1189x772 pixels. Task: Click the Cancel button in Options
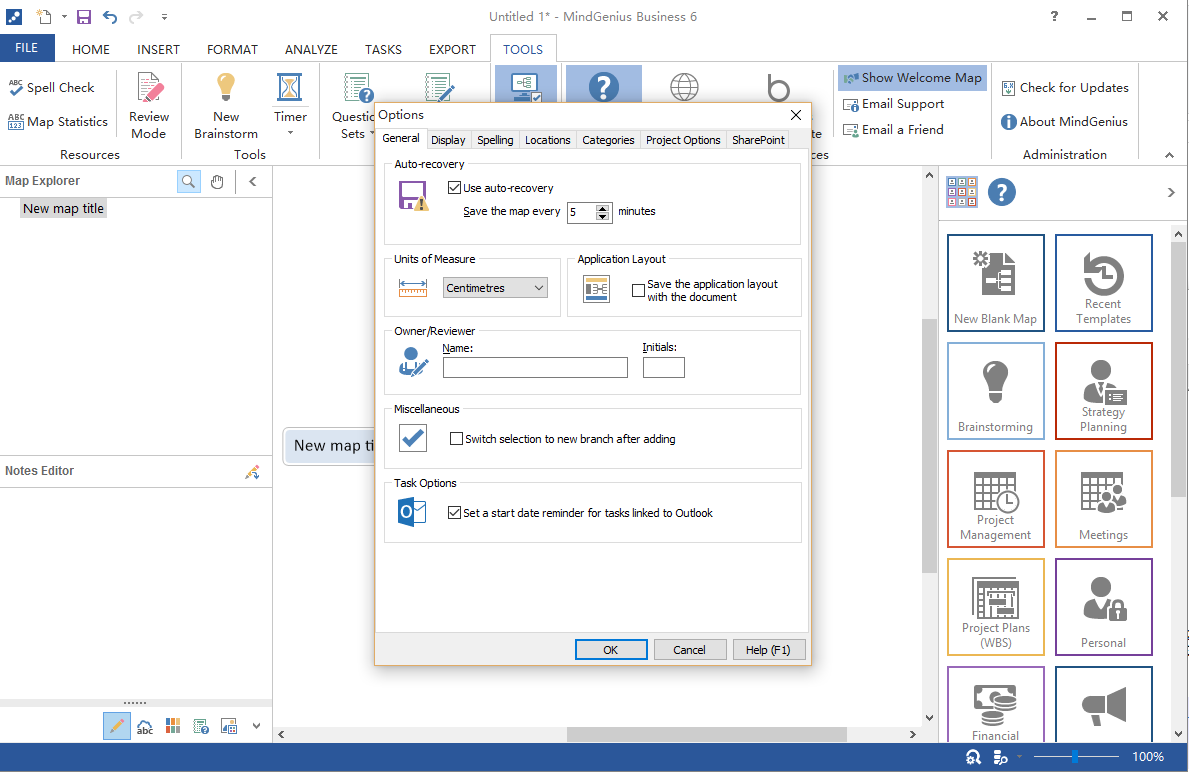[x=689, y=650]
